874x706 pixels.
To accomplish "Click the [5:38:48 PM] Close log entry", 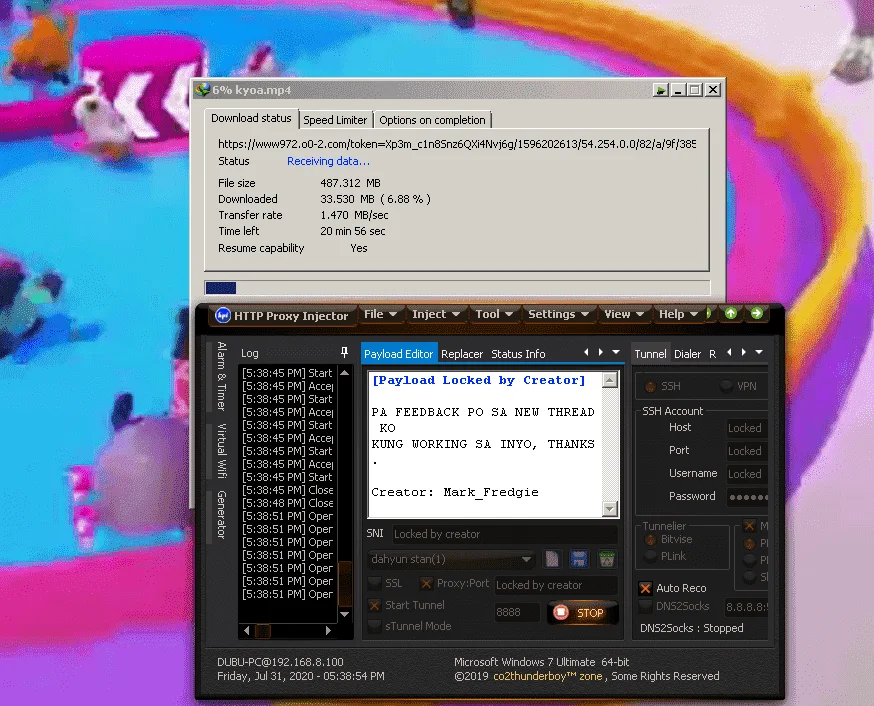I will (x=288, y=503).
